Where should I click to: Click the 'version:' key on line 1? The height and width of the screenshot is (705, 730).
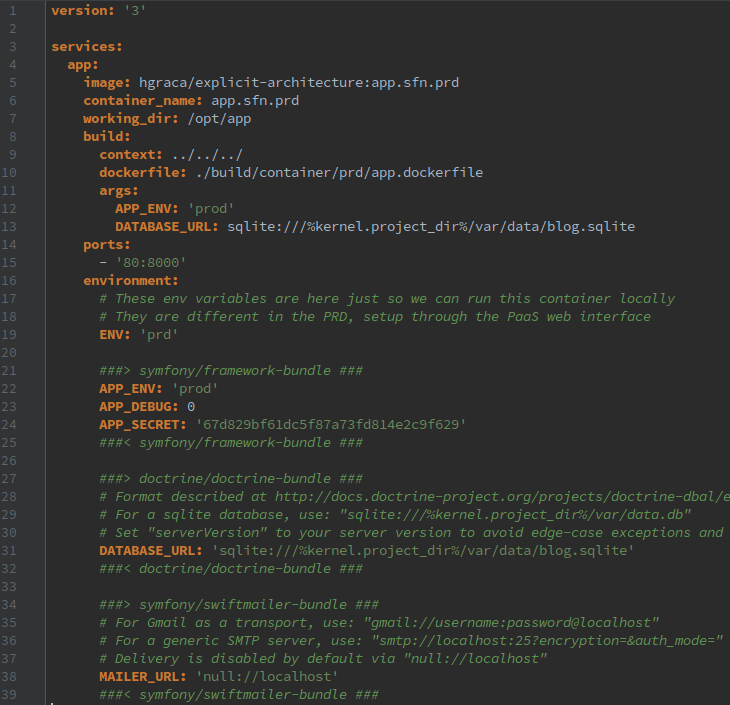(82, 10)
